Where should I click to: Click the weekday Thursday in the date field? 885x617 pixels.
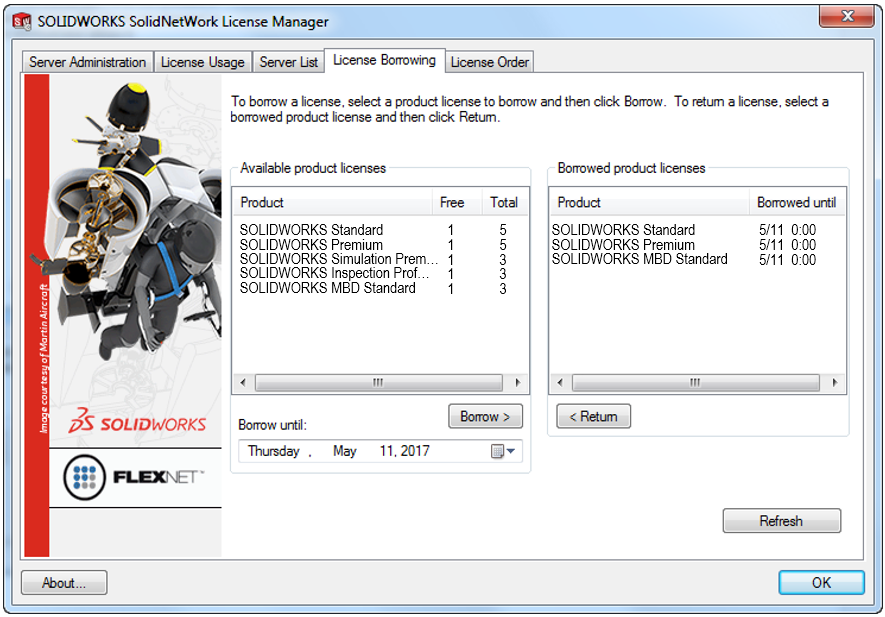[x=274, y=451]
